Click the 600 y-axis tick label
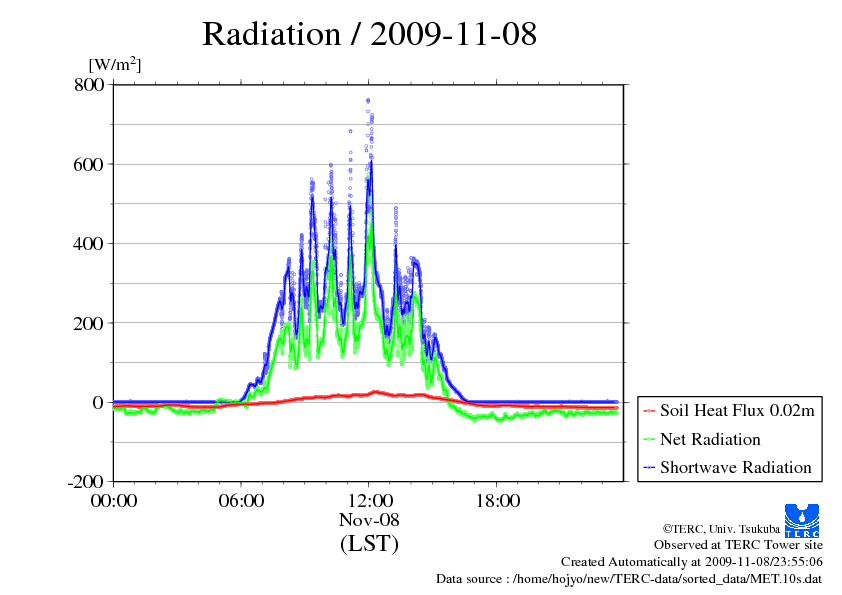The width and height of the screenshot is (842, 595). pyautogui.click(x=89, y=164)
